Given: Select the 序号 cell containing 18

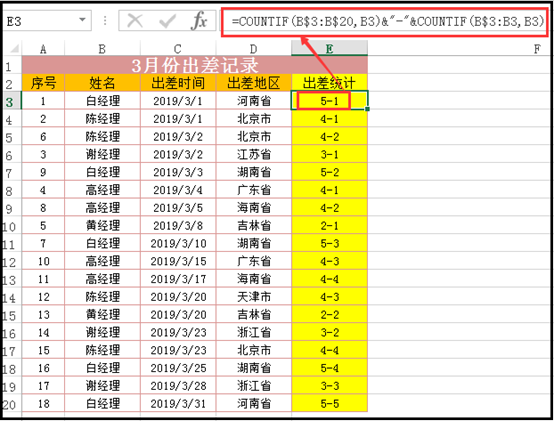Looking at the screenshot, I should coord(43,403).
